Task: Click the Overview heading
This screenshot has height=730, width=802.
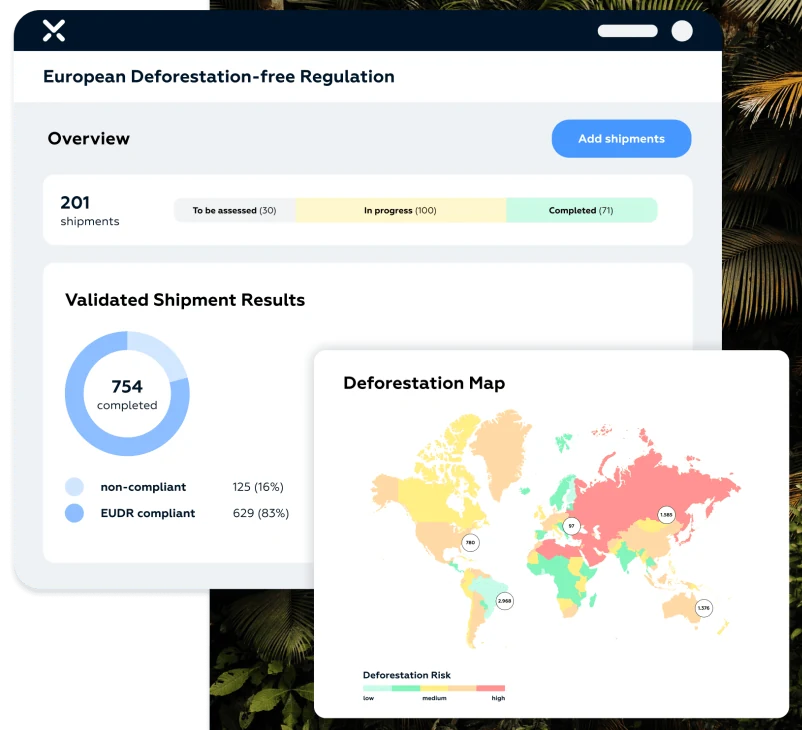Action: point(88,139)
